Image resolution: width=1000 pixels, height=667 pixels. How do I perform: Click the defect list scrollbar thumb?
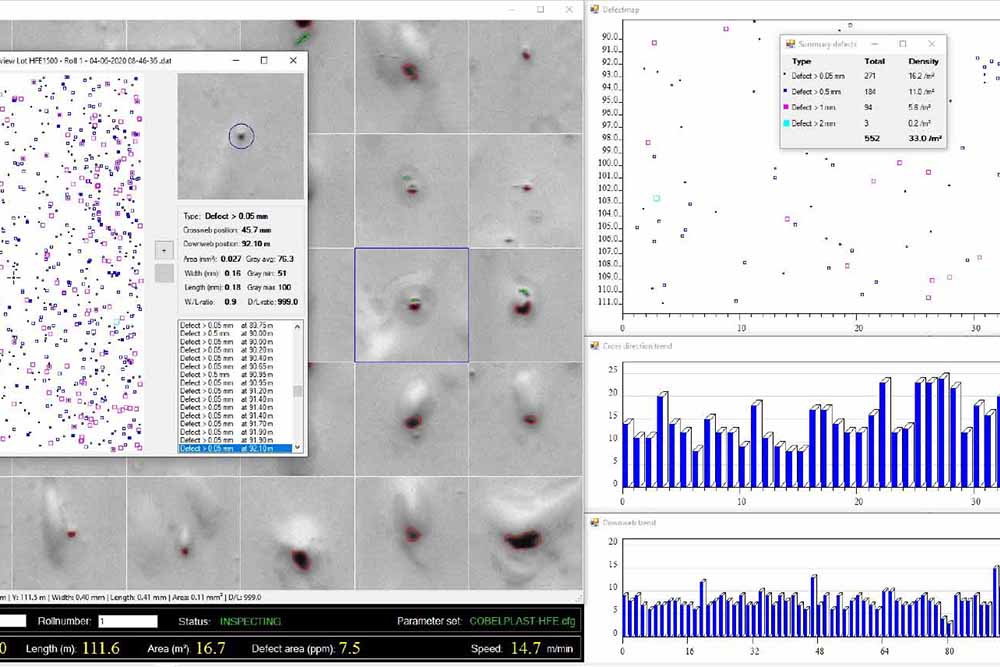tap(297, 391)
